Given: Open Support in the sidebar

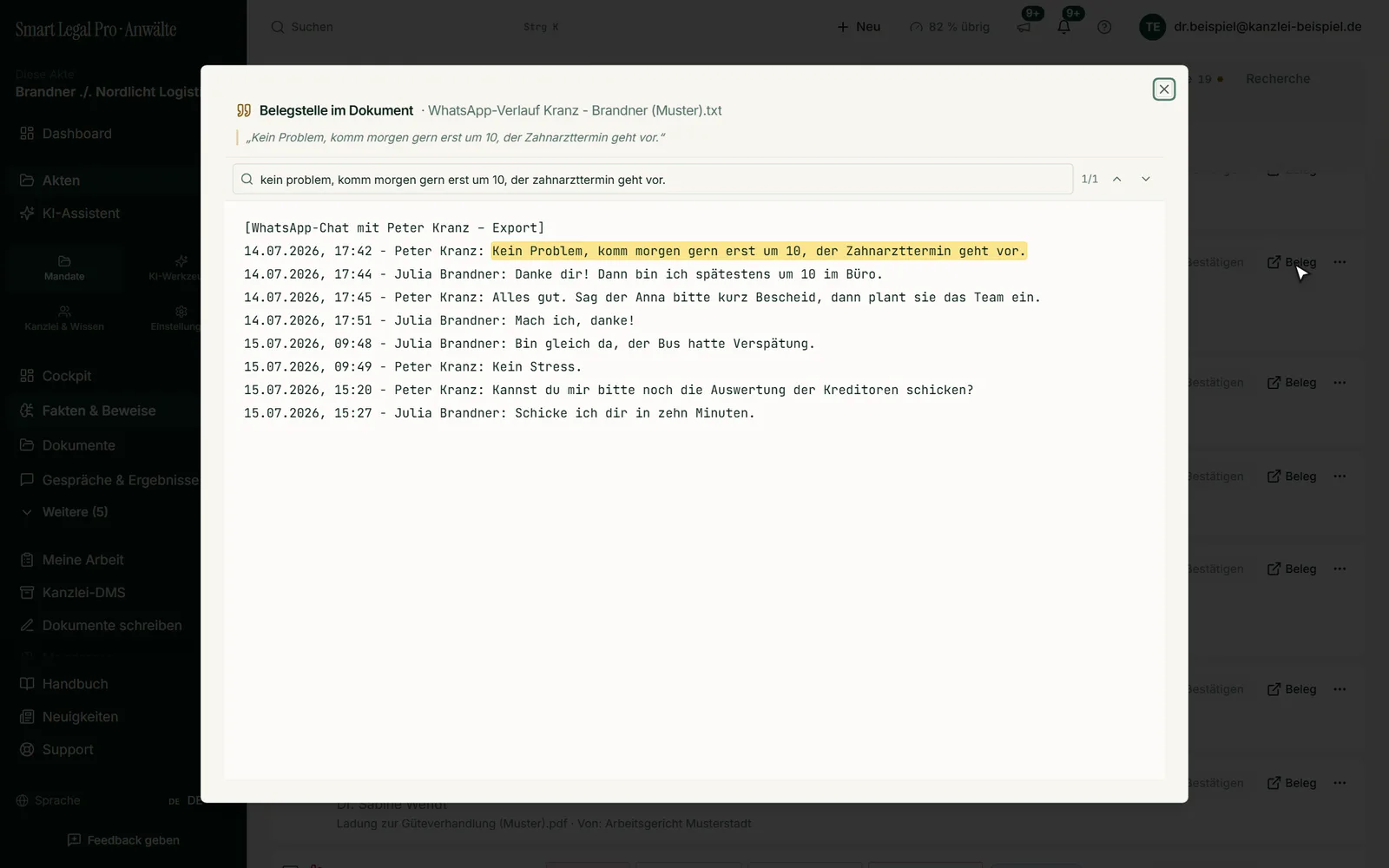Looking at the screenshot, I should (68, 750).
